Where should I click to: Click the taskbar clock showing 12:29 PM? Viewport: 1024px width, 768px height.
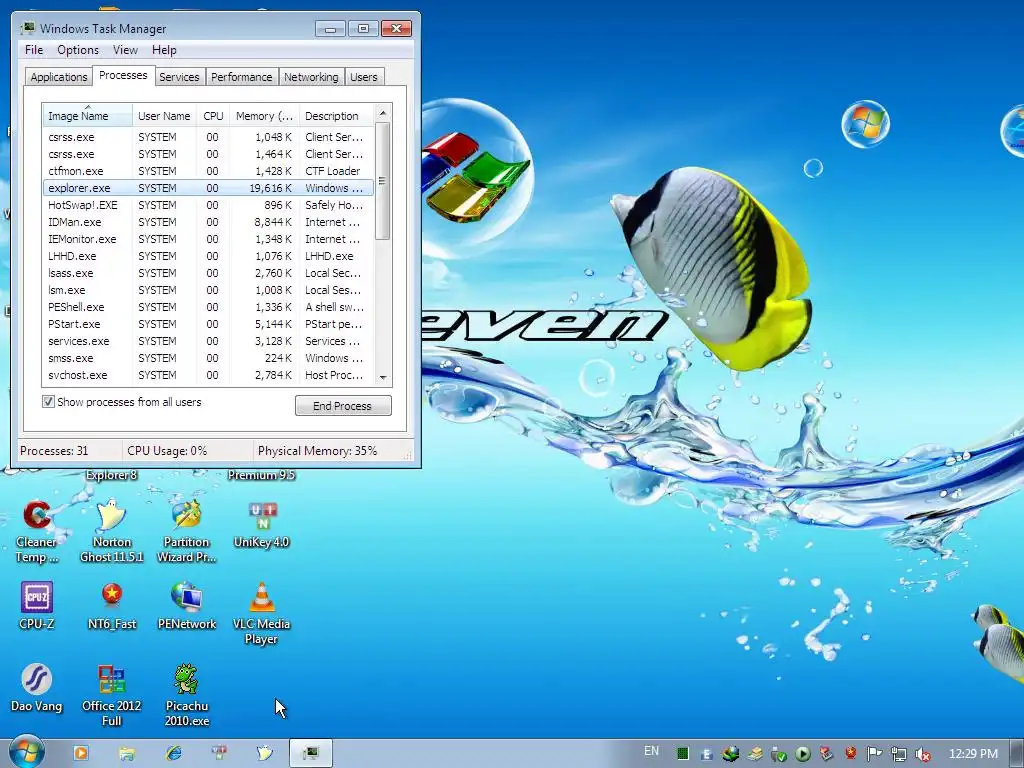pos(973,754)
